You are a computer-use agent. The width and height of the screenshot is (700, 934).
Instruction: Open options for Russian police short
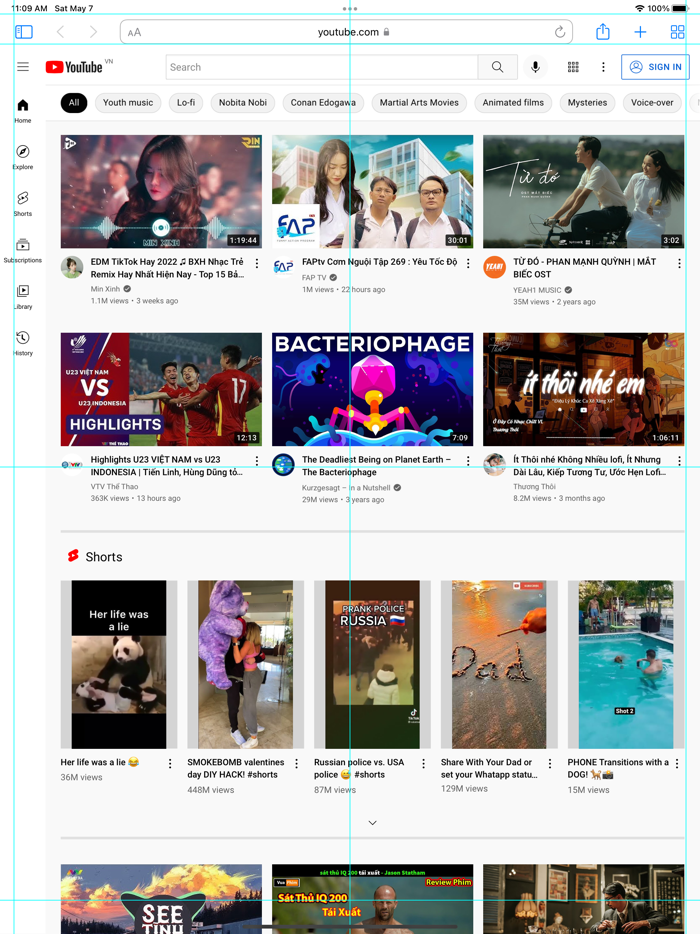pos(424,764)
